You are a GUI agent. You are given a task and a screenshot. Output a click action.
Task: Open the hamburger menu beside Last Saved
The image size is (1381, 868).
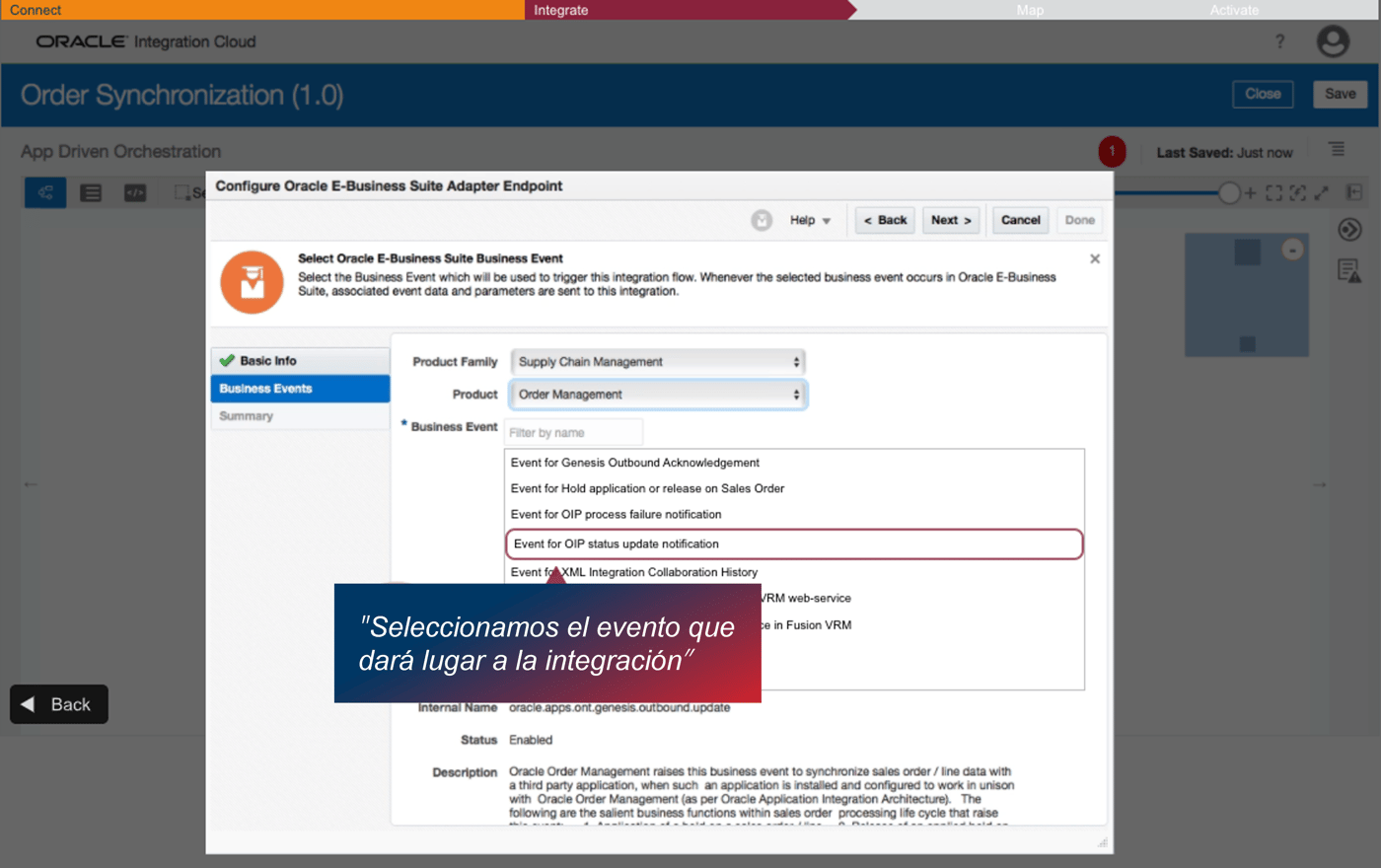pos(1337,149)
